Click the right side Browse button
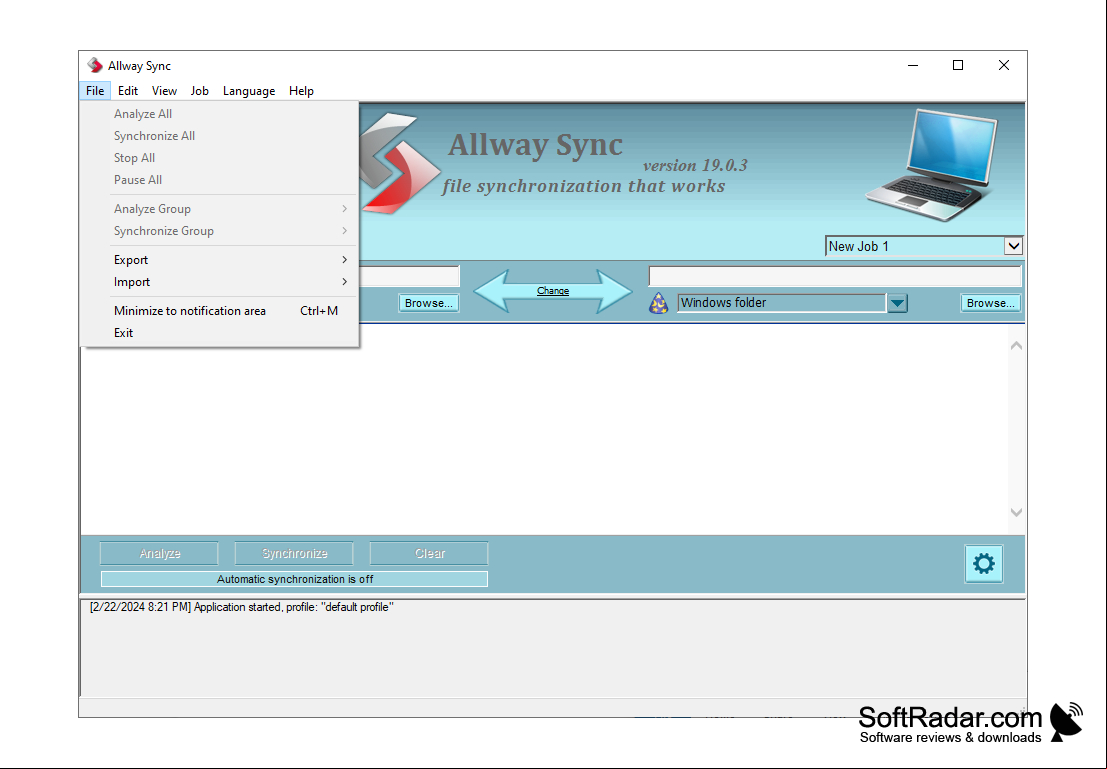The width and height of the screenshot is (1107, 769). [x=991, y=303]
